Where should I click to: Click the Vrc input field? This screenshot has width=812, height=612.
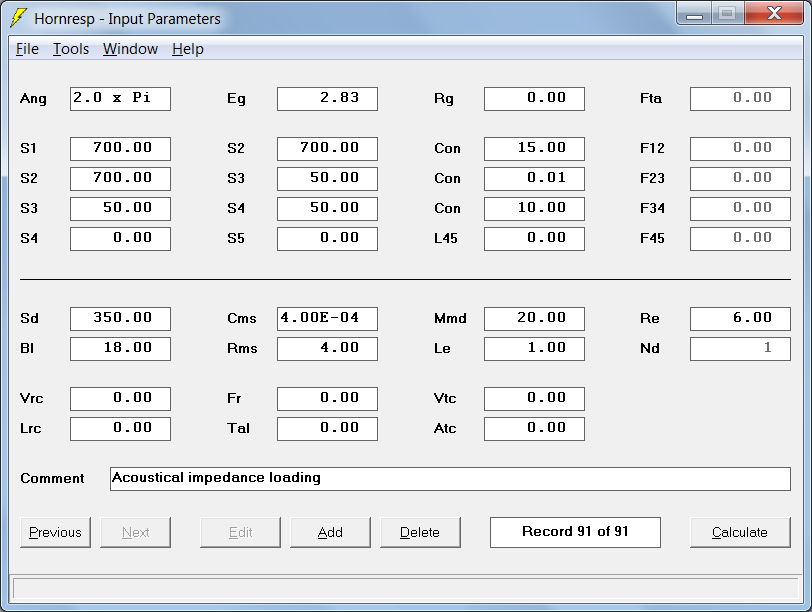[x=120, y=399]
